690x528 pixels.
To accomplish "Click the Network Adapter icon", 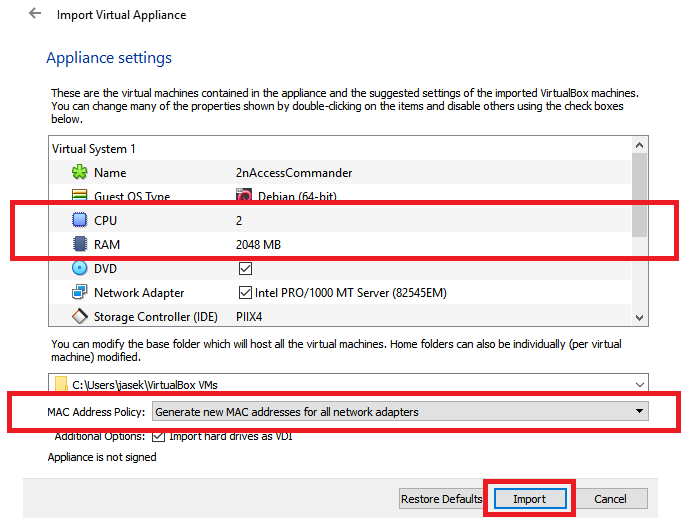I will [80, 292].
